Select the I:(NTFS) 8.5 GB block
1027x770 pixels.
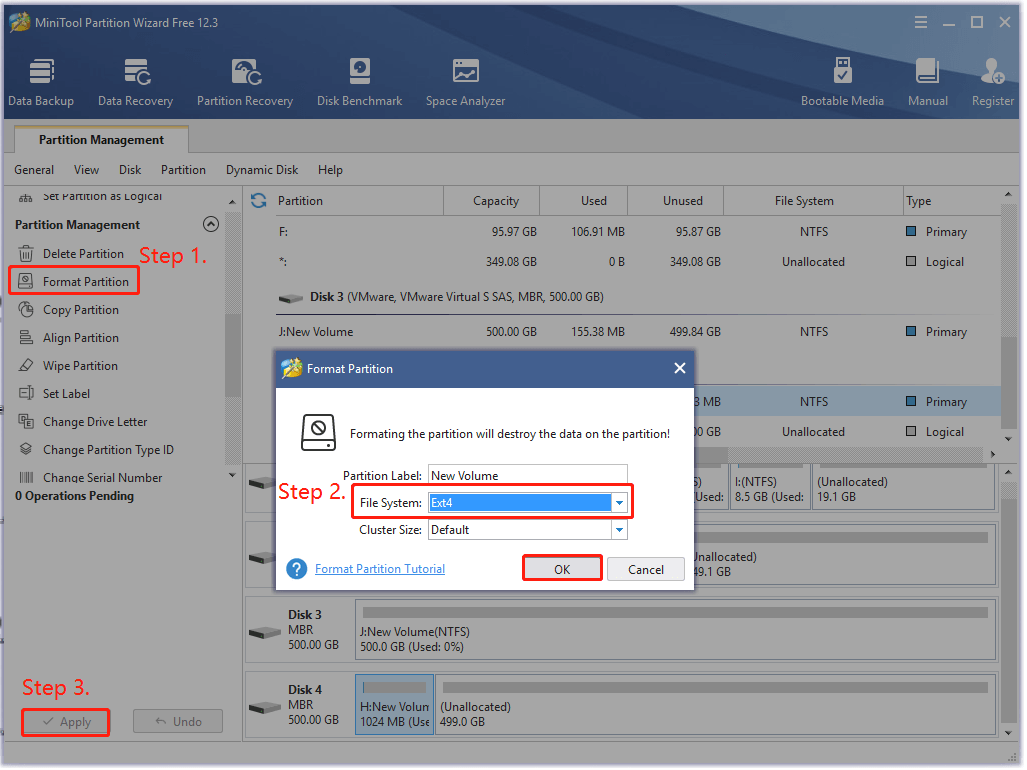[770, 488]
